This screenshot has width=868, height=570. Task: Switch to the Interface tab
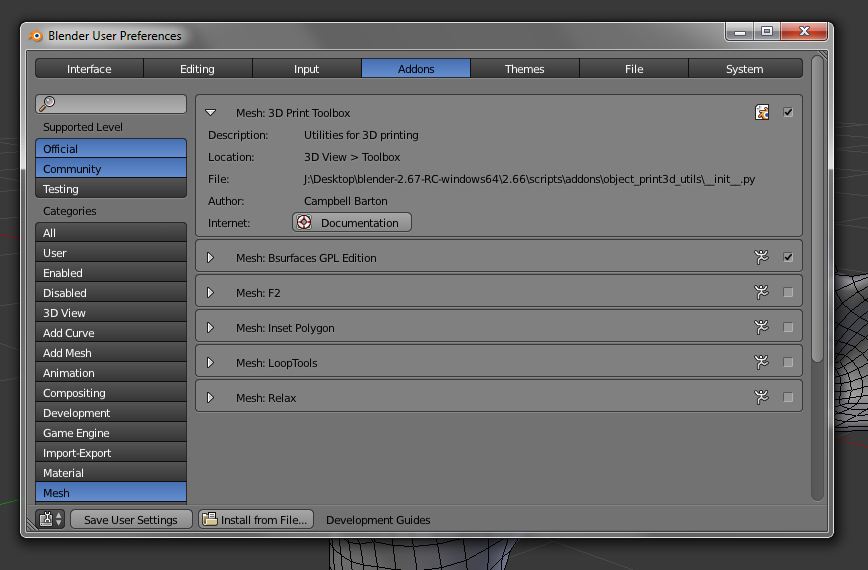tap(89, 69)
